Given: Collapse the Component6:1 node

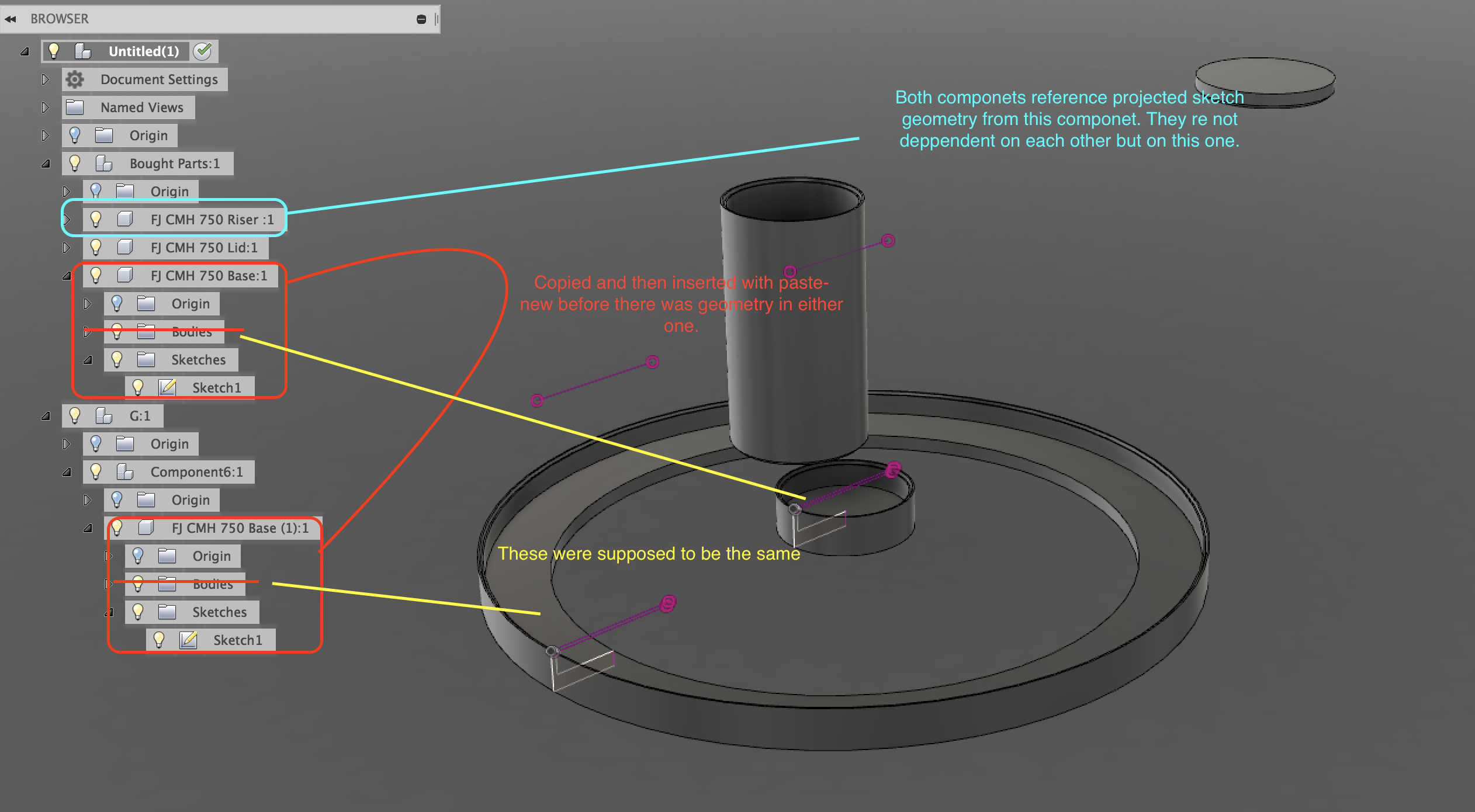Looking at the screenshot, I should pyautogui.click(x=67, y=472).
